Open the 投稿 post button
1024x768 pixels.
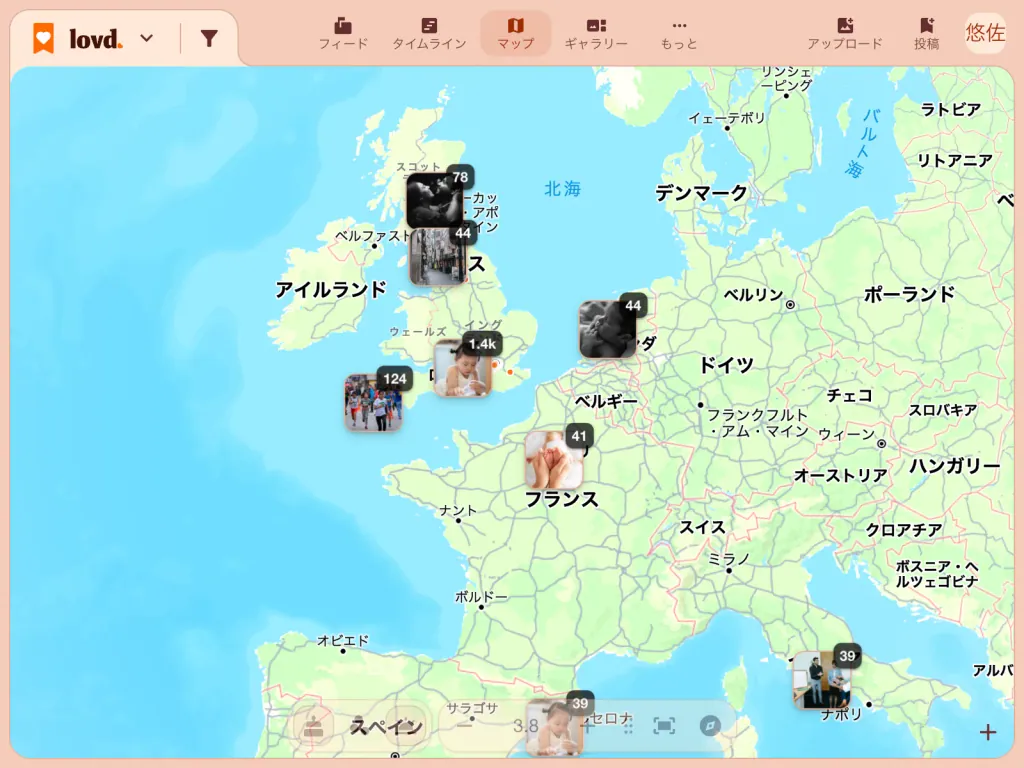(x=926, y=34)
